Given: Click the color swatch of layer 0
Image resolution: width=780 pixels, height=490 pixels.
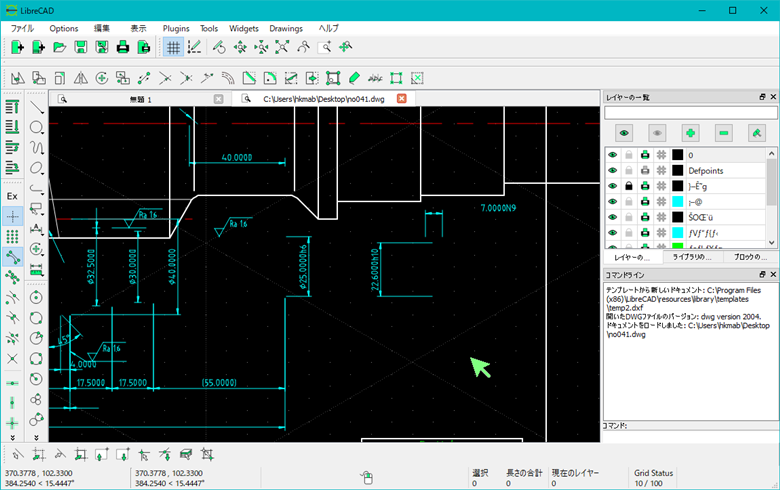Looking at the screenshot, I should tap(677, 155).
